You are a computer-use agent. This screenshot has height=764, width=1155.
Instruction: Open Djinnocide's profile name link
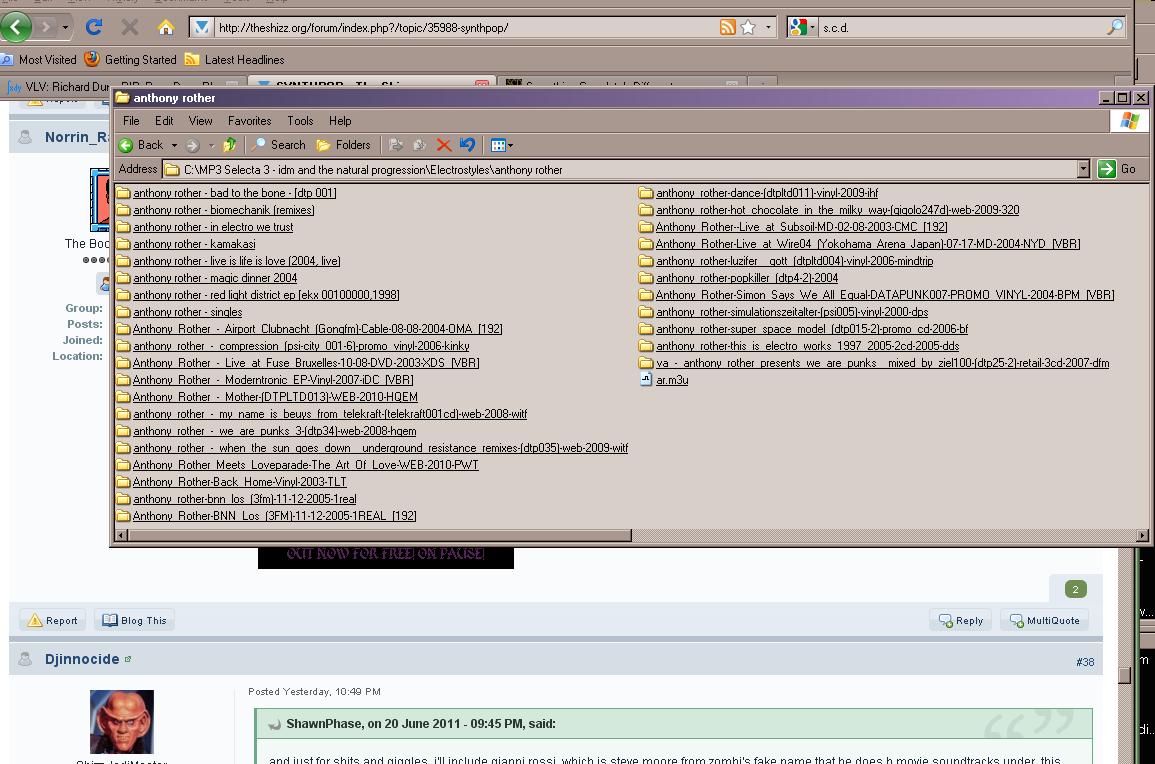coord(82,659)
